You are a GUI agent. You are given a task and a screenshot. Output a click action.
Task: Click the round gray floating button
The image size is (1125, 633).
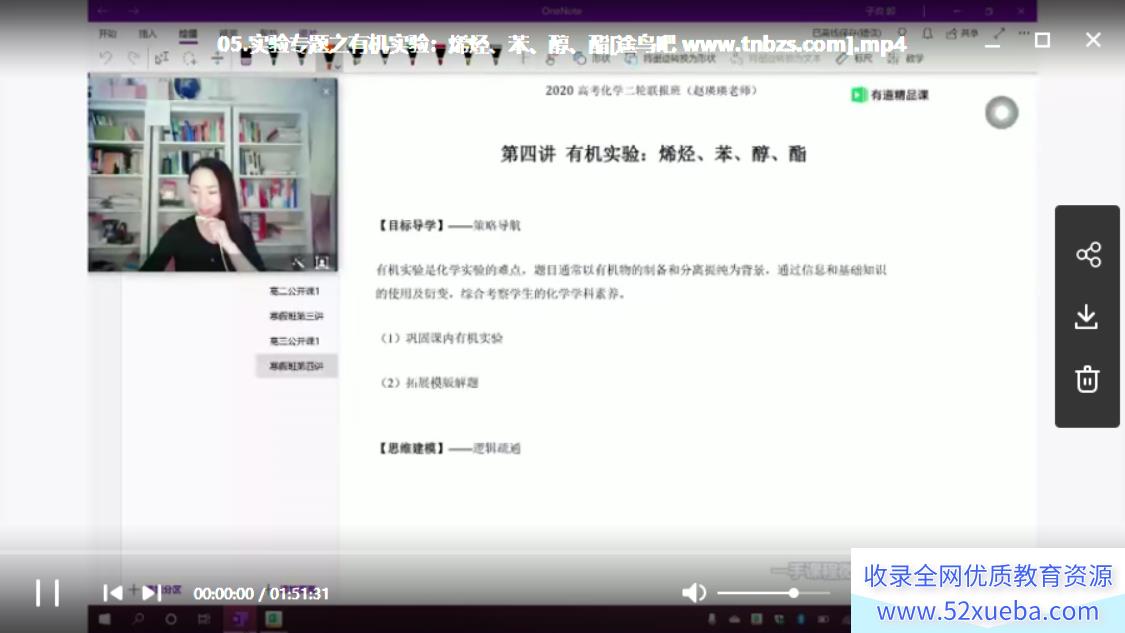click(x=1002, y=113)
